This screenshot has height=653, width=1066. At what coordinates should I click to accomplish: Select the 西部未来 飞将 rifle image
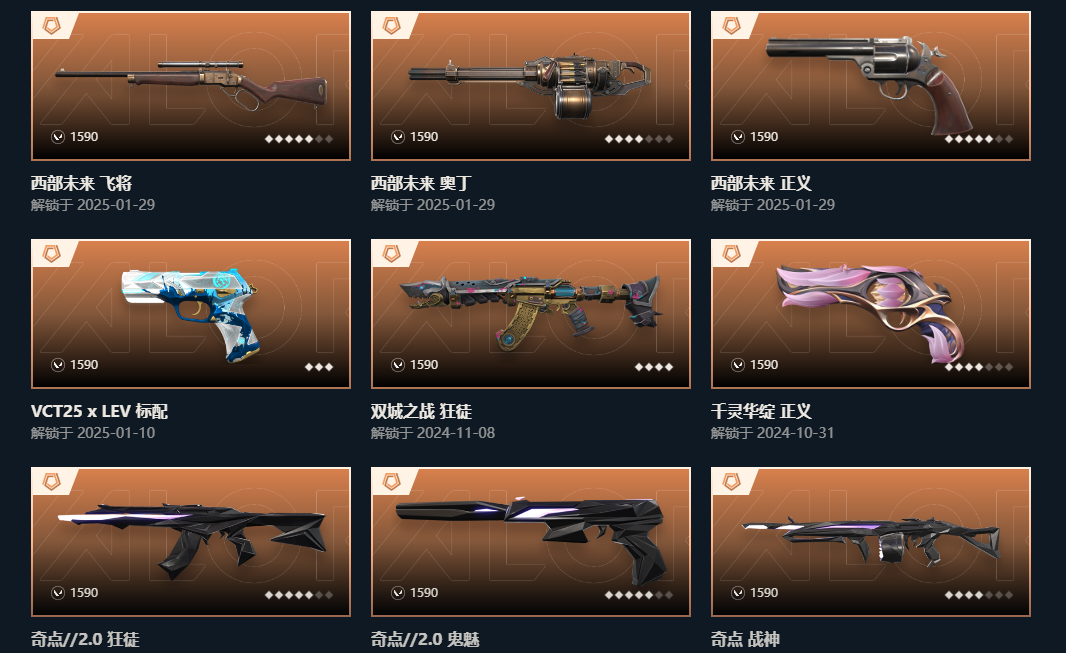(x=192, y=85)
